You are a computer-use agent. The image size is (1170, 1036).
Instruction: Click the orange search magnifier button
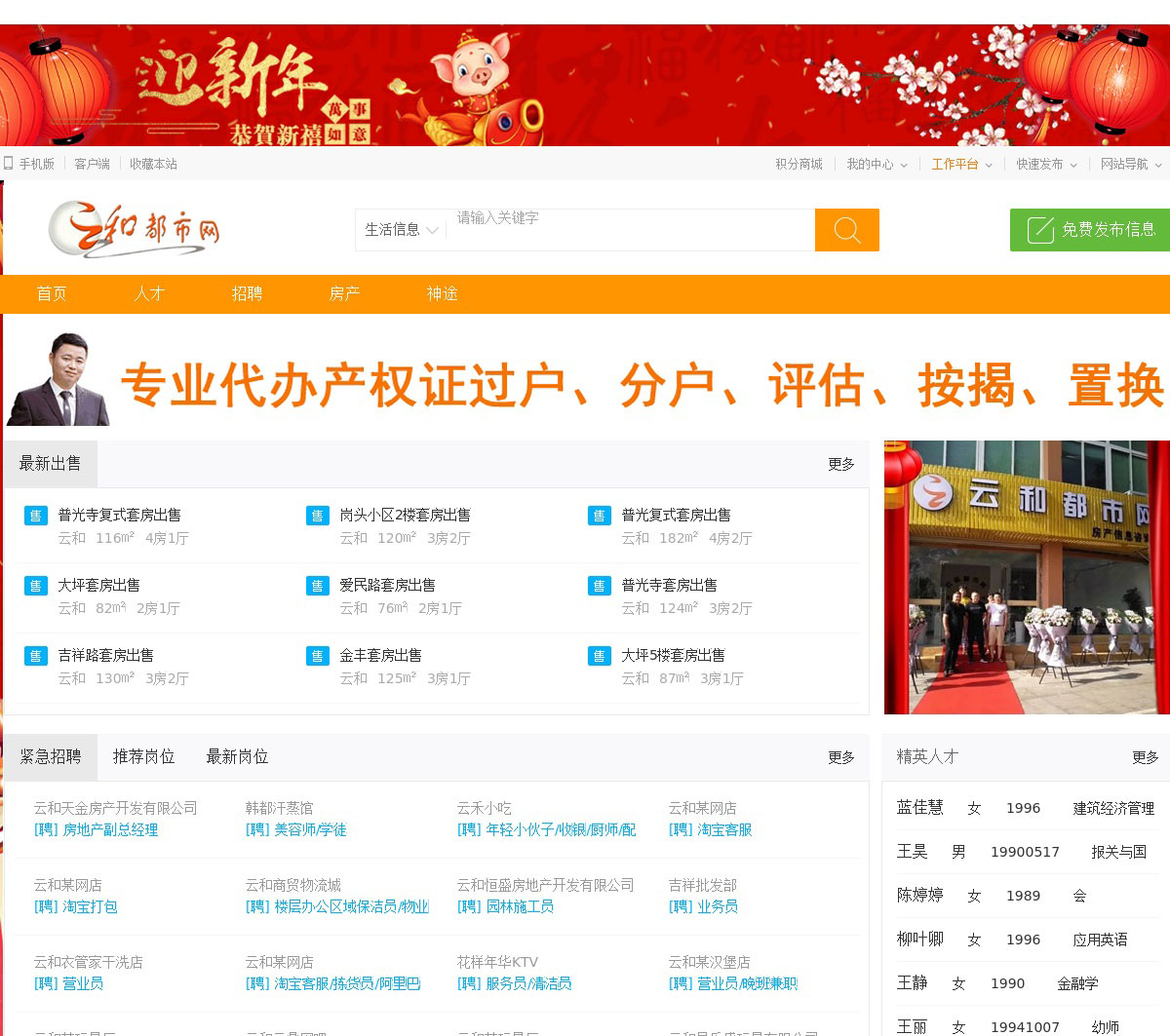click(x=846, y=230)
